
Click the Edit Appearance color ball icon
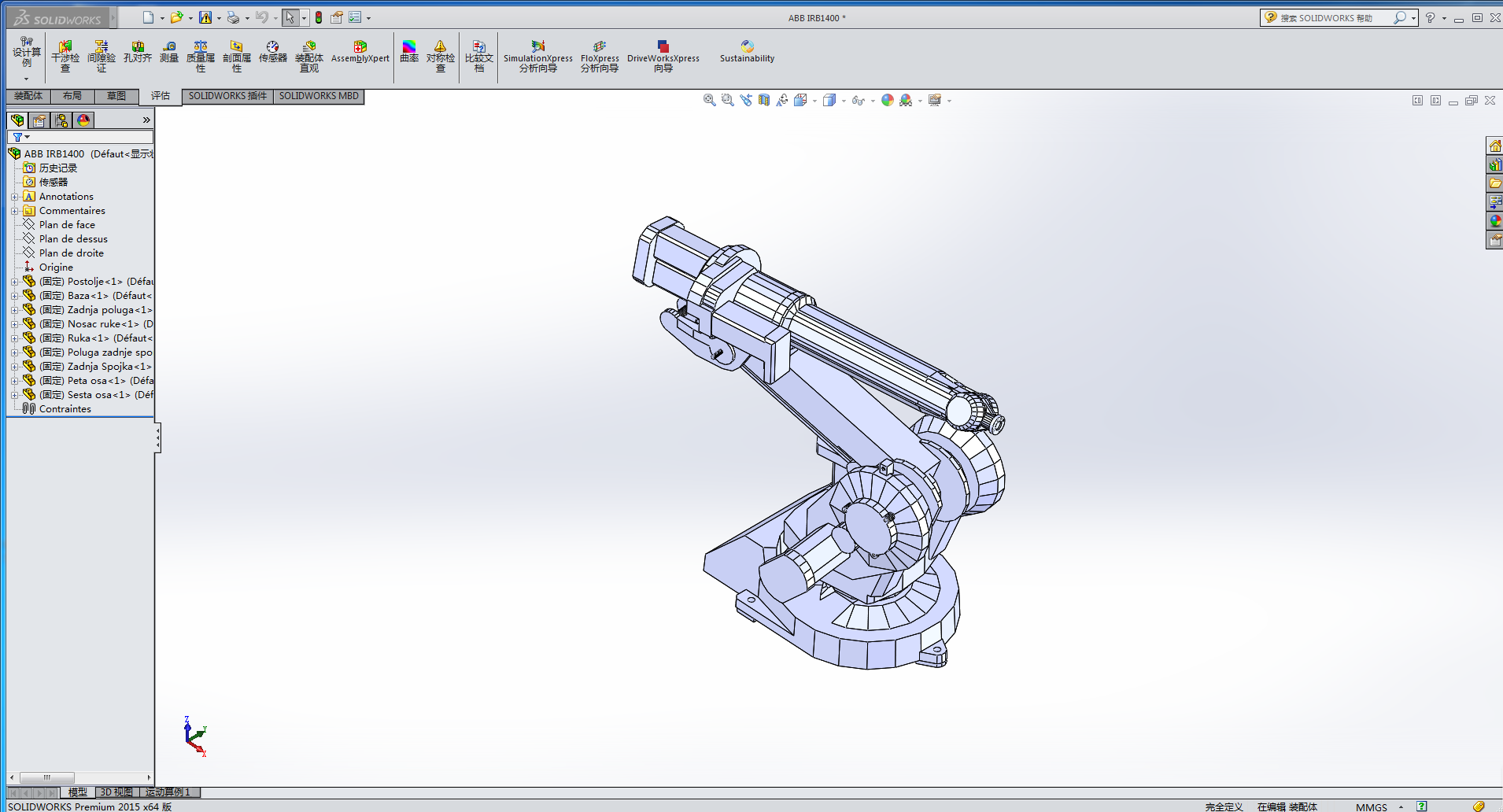click(888, 100)
